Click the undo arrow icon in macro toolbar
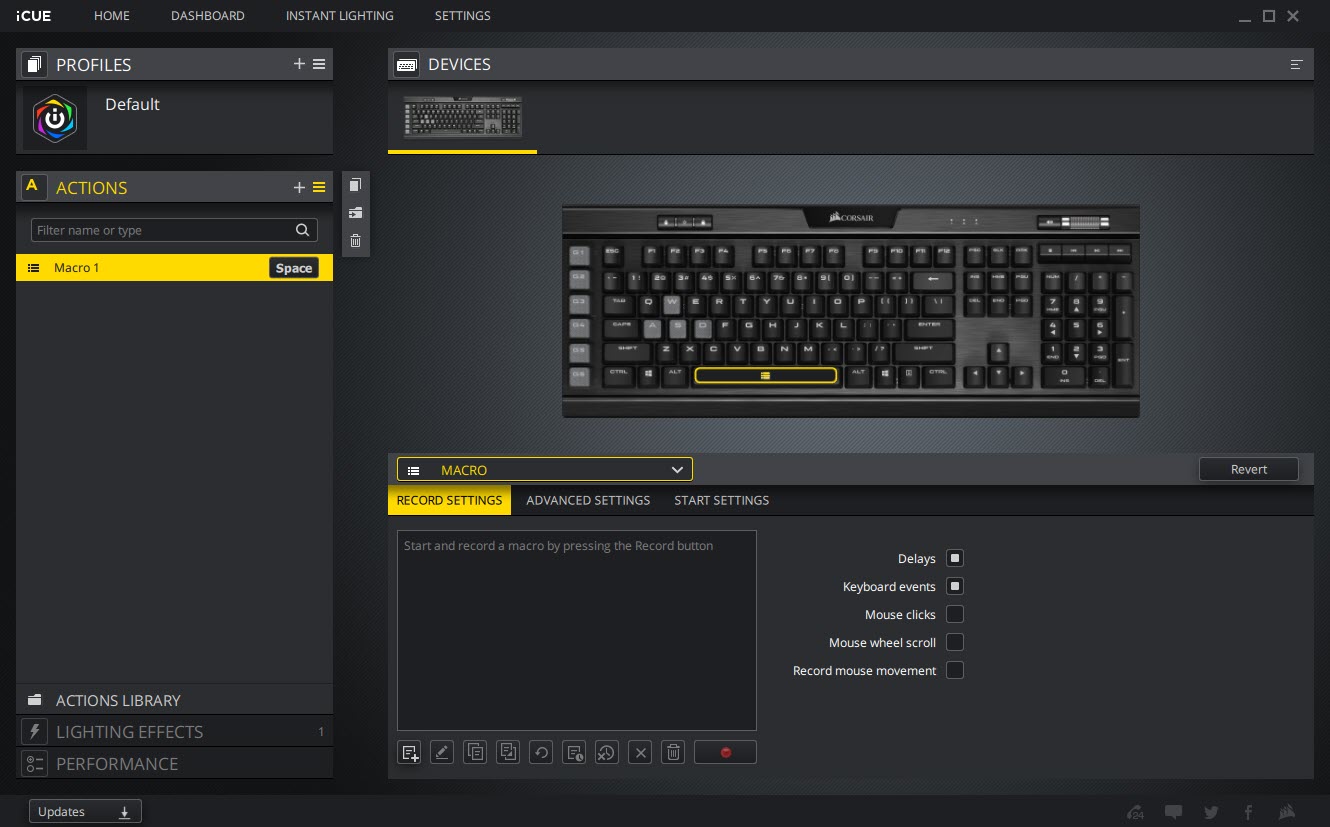 [x=541, y=752]
